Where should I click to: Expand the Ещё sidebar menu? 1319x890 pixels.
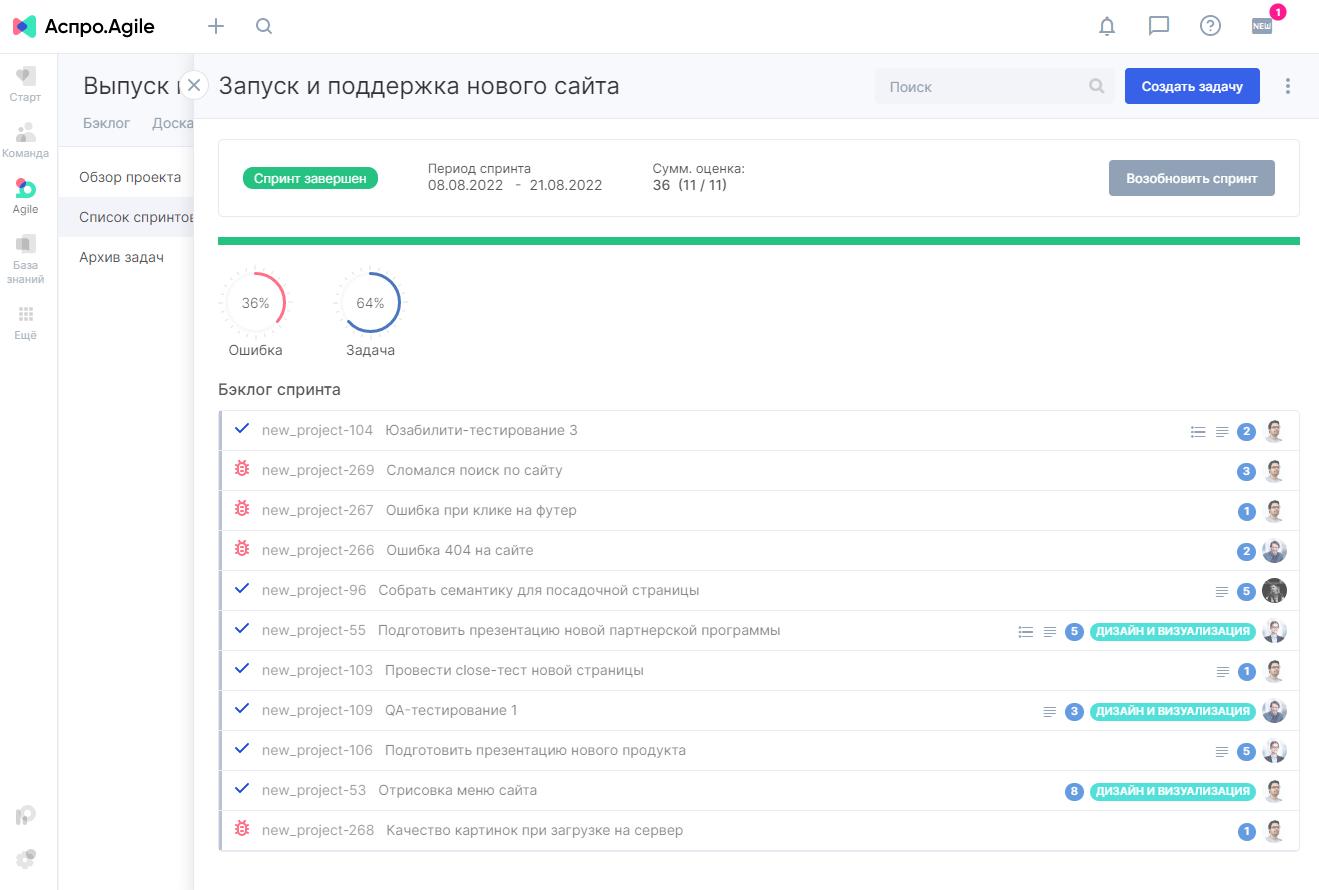(x=26, y=324)
